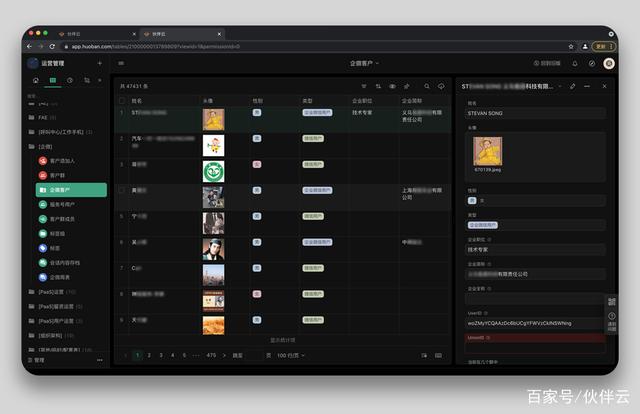This screenshot has width=640, height=414.
Task: Open the notification bell icon
Action: point(575,63)
